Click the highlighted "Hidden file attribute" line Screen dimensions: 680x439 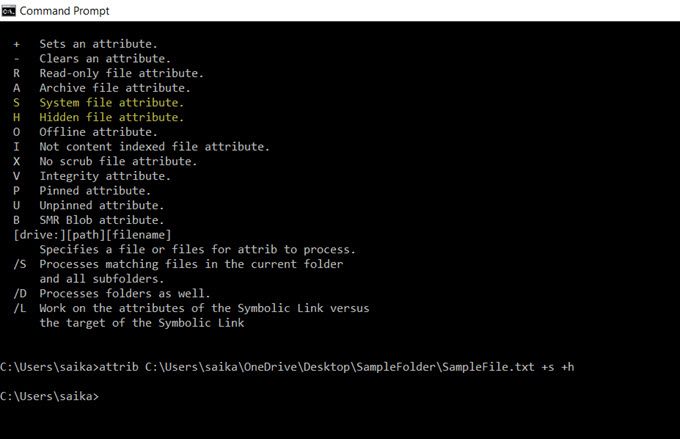pyautogui.click(x=111, y=117)
